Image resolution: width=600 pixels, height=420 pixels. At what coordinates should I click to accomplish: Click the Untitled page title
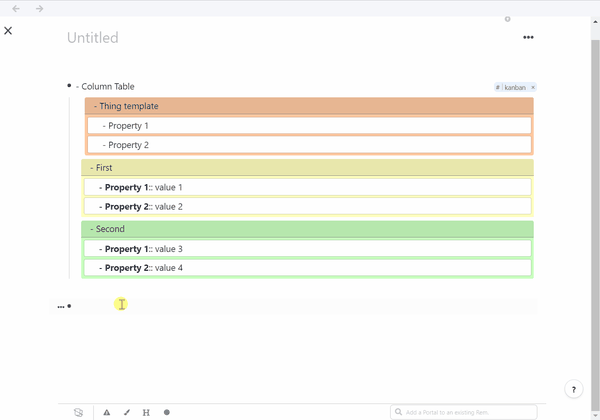pos(93,38)
